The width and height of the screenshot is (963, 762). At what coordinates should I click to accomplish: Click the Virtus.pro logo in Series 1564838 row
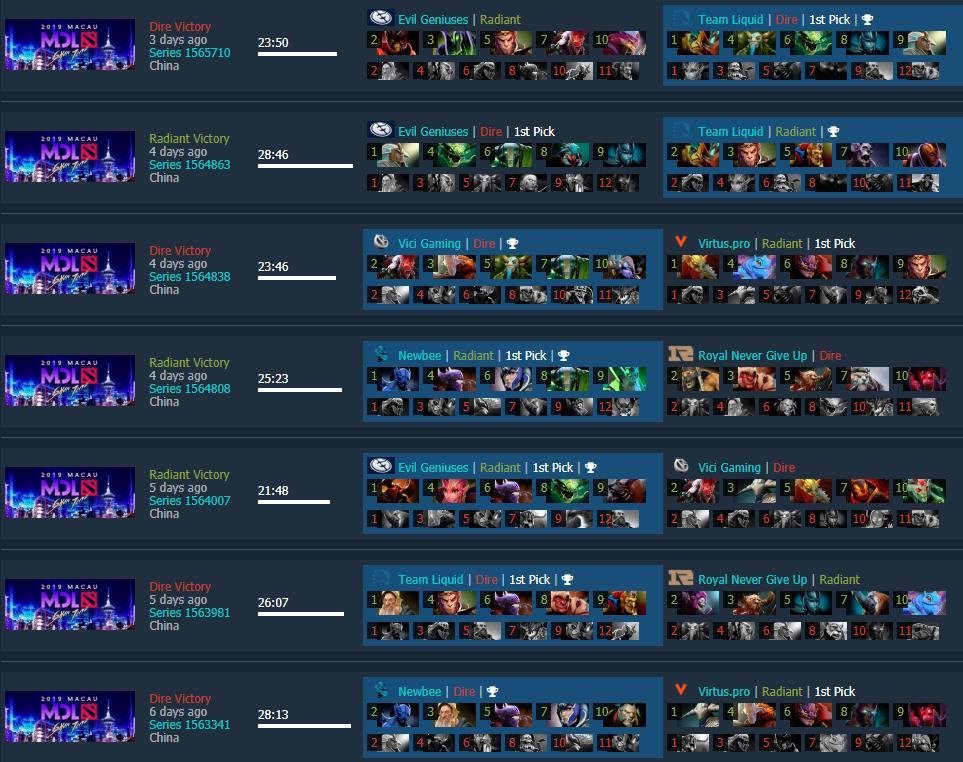click(x=680, y=241)
